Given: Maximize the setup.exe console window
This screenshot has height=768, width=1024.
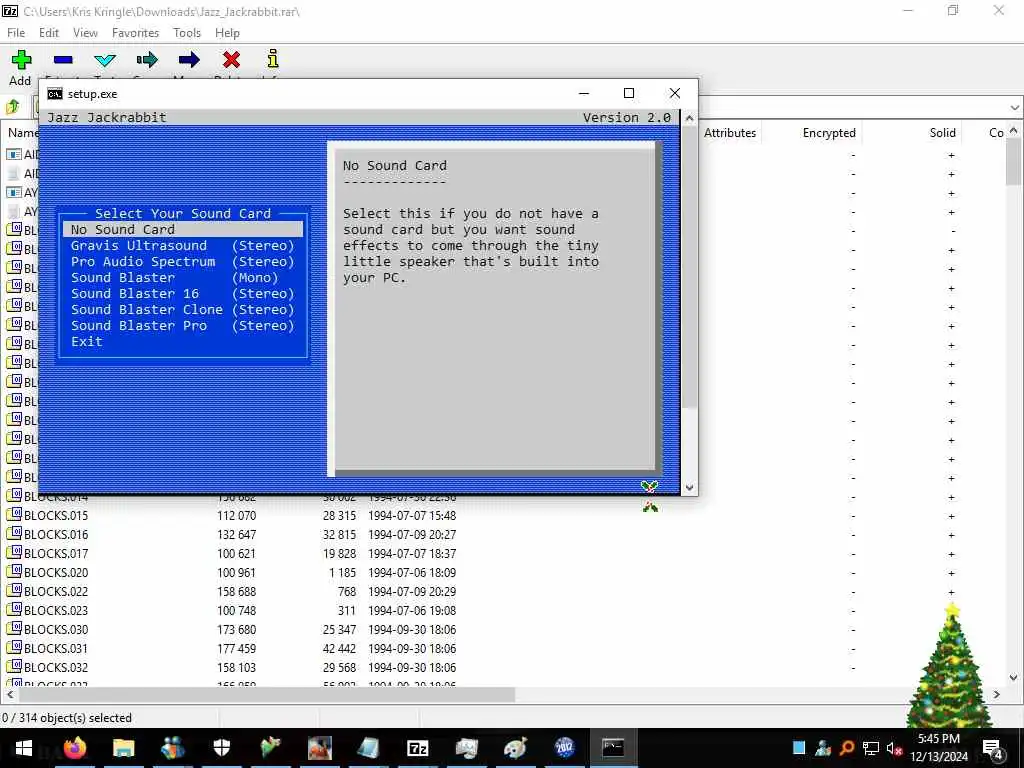Looking at the screenshot, I should coord(629,93).
